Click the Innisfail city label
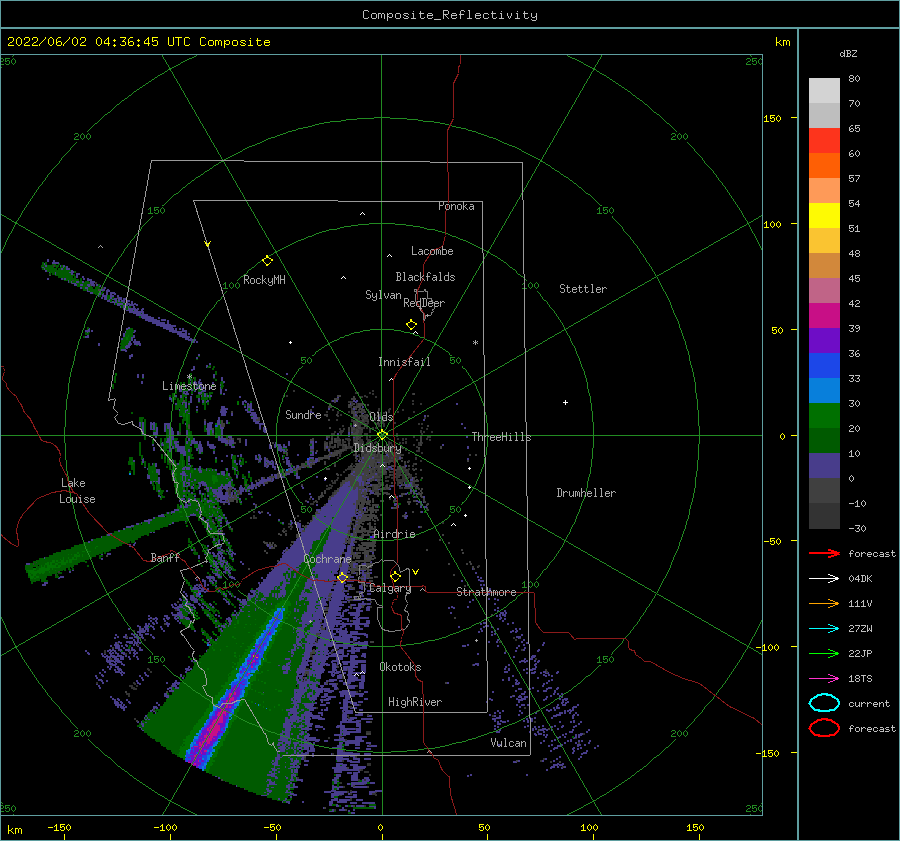The width and height of the screenshot is (900, 841). pos(404,362)
